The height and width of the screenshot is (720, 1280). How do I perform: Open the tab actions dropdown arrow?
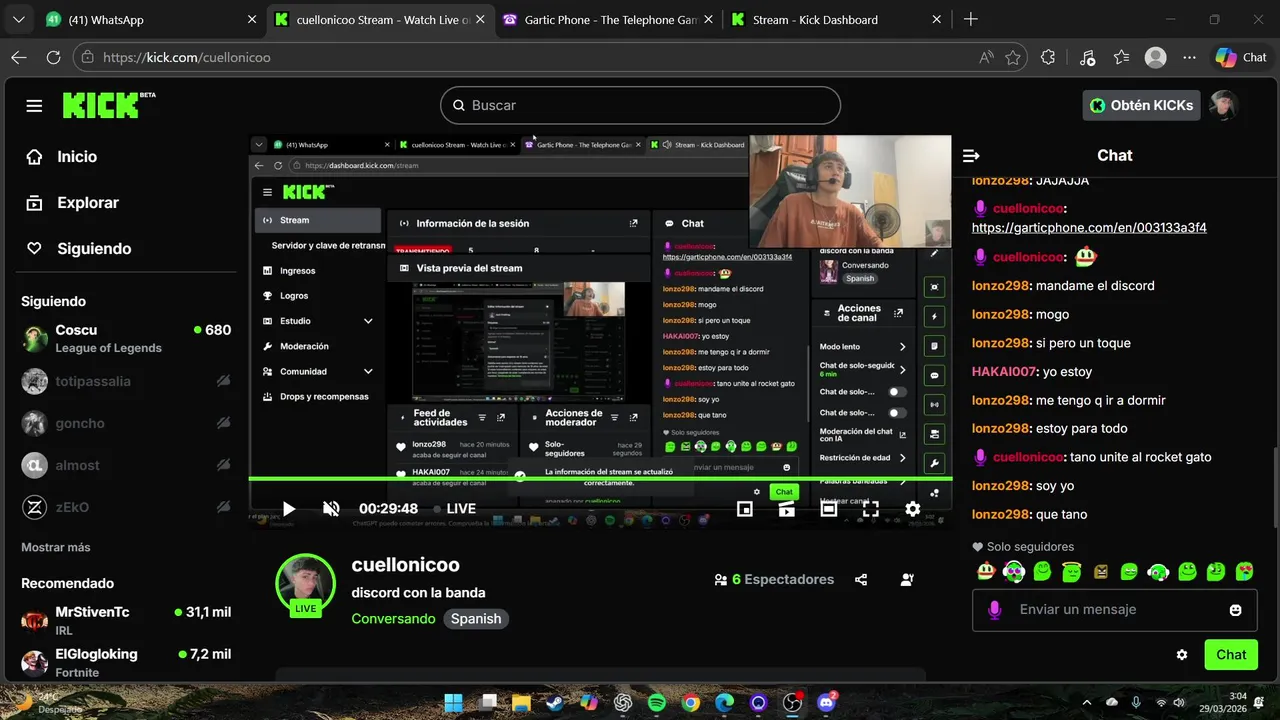coord(18,19)
